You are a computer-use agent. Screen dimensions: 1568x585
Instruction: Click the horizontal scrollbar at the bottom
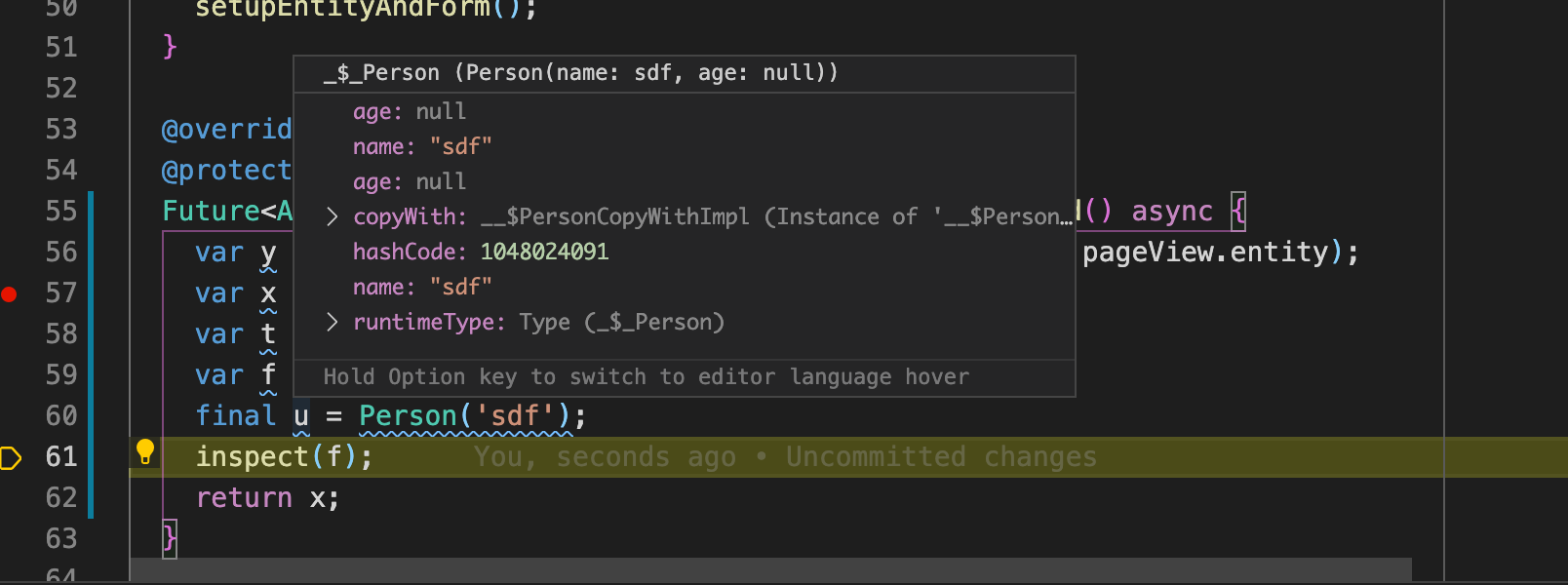770,569
